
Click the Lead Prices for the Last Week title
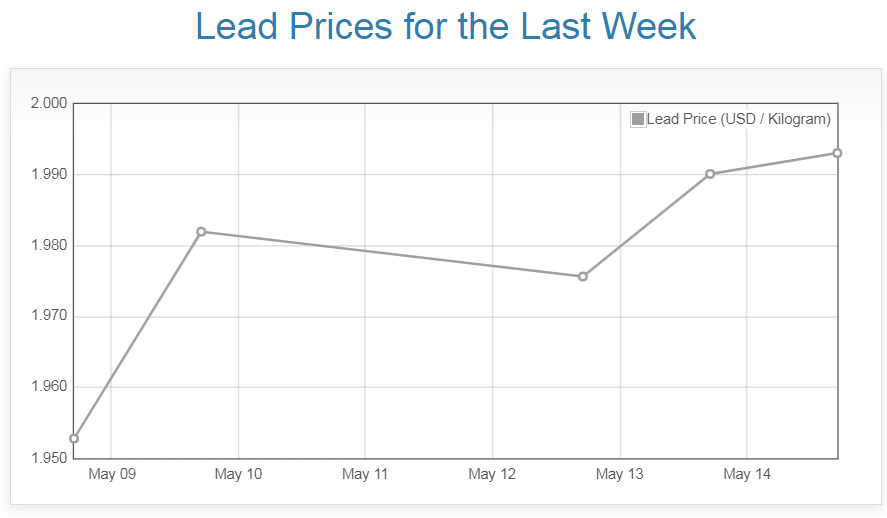click(445, 26)
